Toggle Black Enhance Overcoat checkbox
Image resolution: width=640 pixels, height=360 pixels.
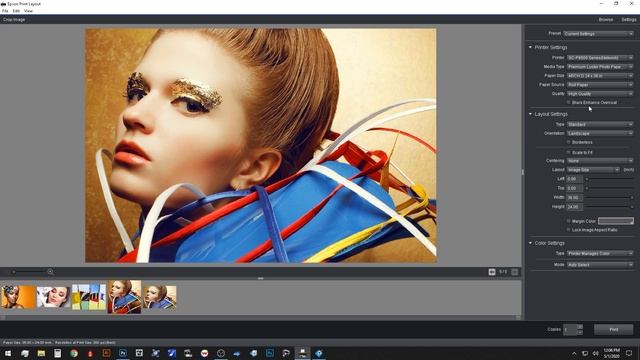click(569, 102)
